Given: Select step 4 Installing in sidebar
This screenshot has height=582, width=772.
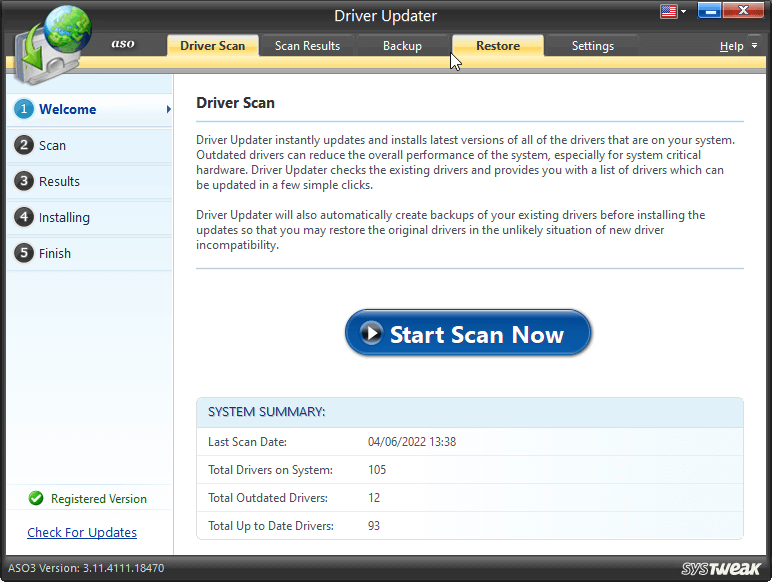Looking at the screenshot, I should pos(90,217).
